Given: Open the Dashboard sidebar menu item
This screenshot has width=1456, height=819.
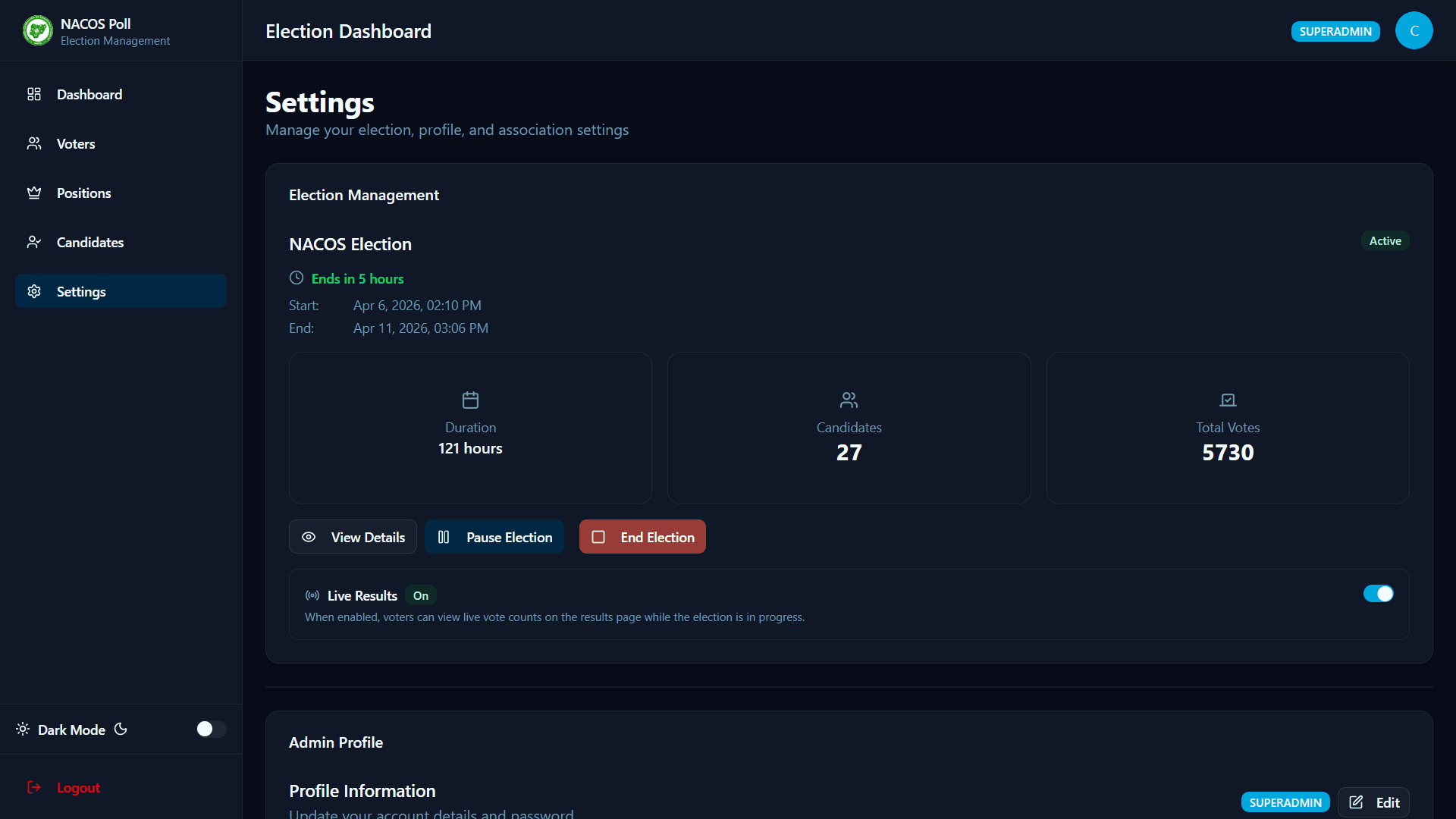Looking at the screenshot, I should pyautogui.click(x=89, y=95).
